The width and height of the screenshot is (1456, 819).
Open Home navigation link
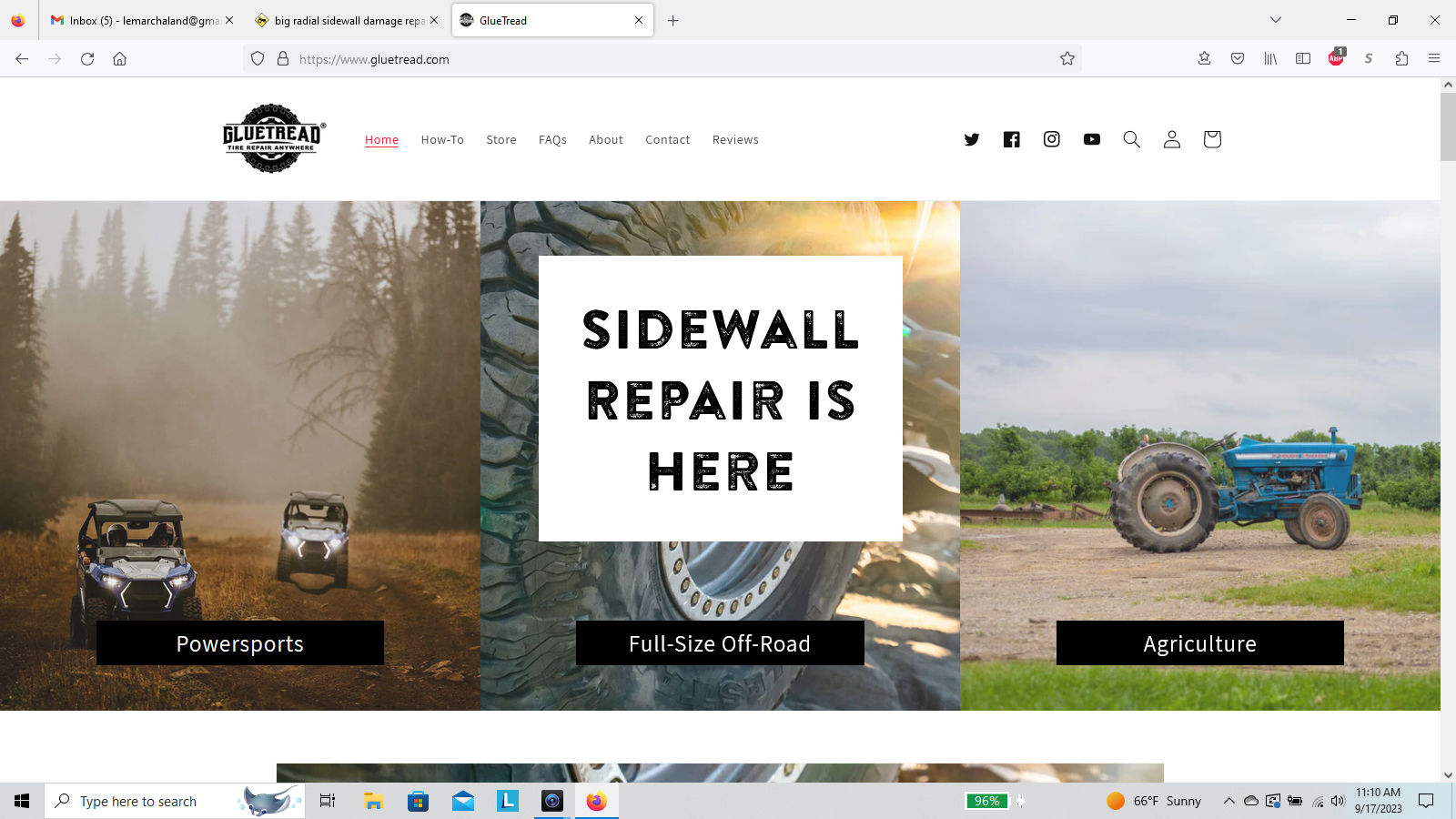coord(381,139)
